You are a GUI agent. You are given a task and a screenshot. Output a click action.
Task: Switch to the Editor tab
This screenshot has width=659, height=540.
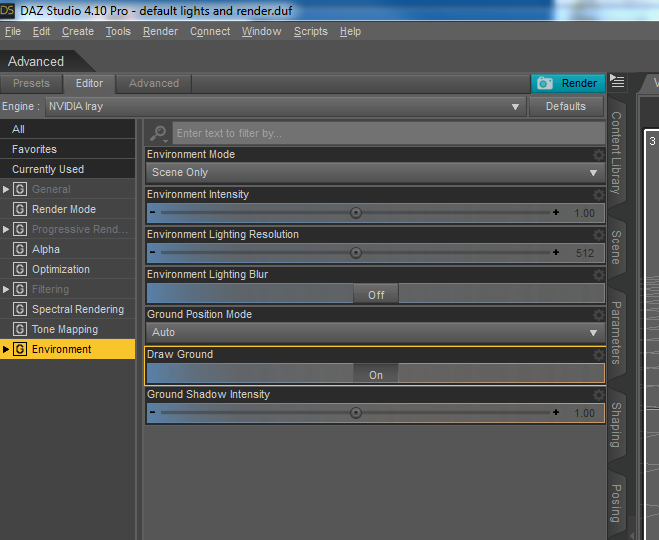[x=89, y=84]
